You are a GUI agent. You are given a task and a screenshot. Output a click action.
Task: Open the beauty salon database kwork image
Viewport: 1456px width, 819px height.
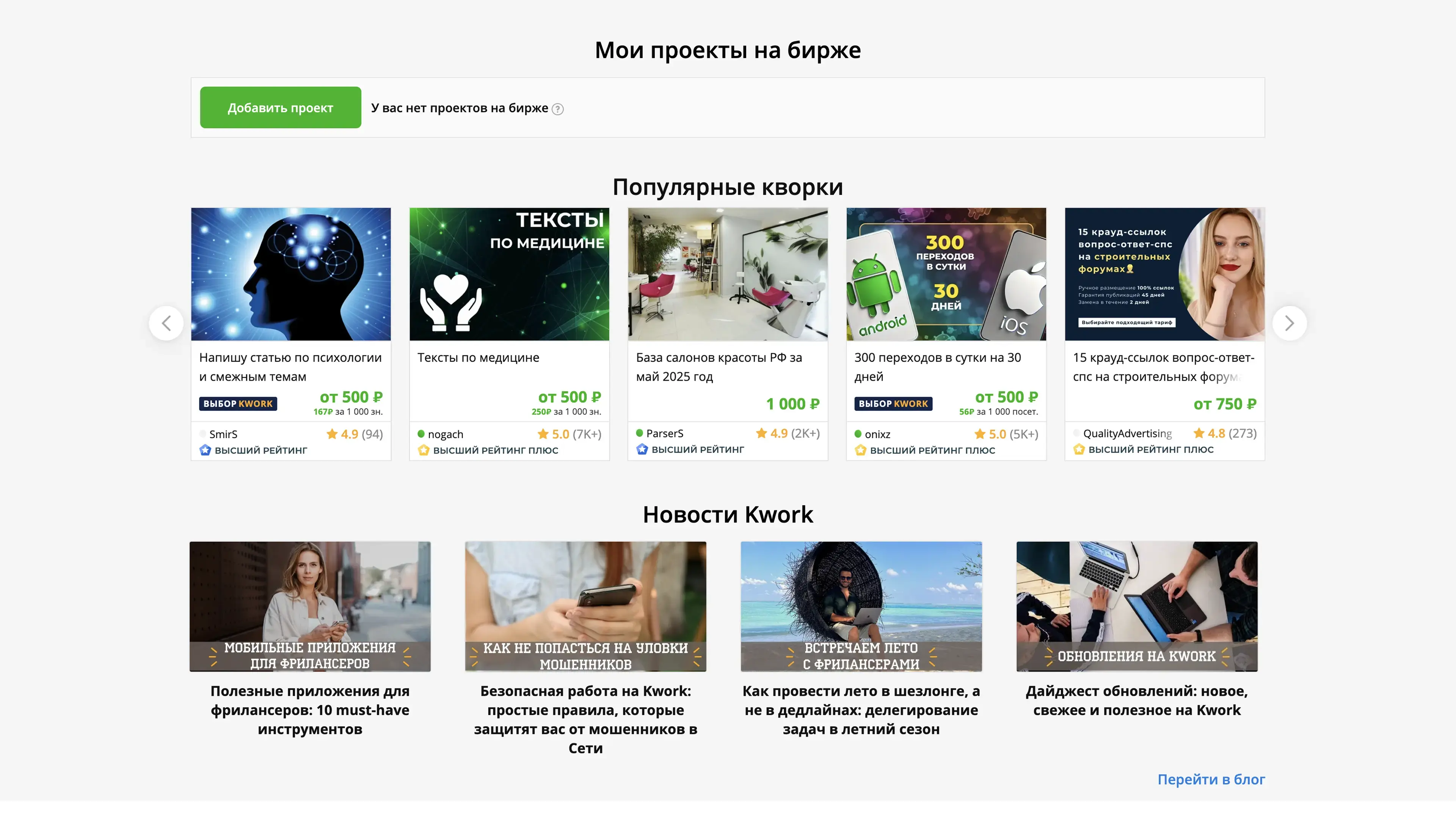point(728,274)
